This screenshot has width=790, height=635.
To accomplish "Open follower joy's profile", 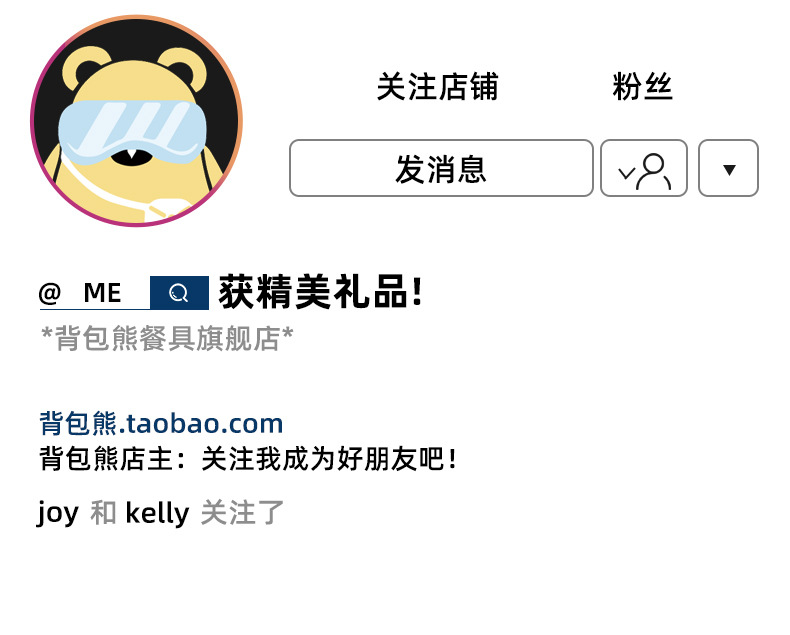I will (x=57, y=514).
